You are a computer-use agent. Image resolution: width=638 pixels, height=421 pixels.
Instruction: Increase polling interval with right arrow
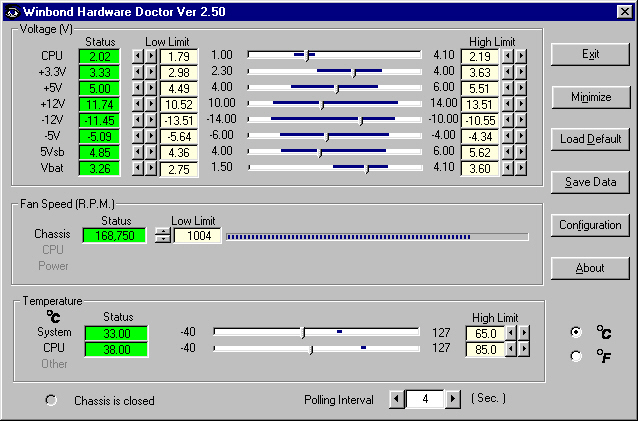(x=456, y=400)
